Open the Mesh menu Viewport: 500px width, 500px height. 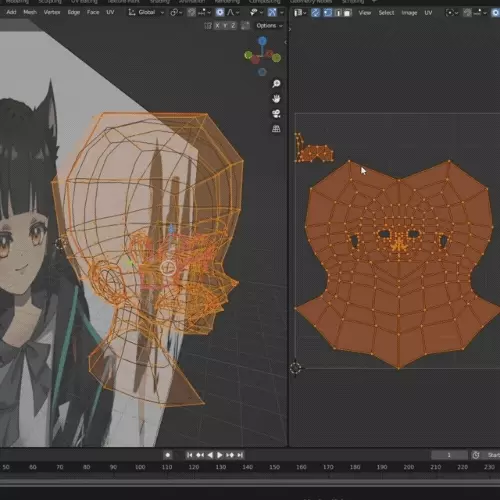pos(30,12)
